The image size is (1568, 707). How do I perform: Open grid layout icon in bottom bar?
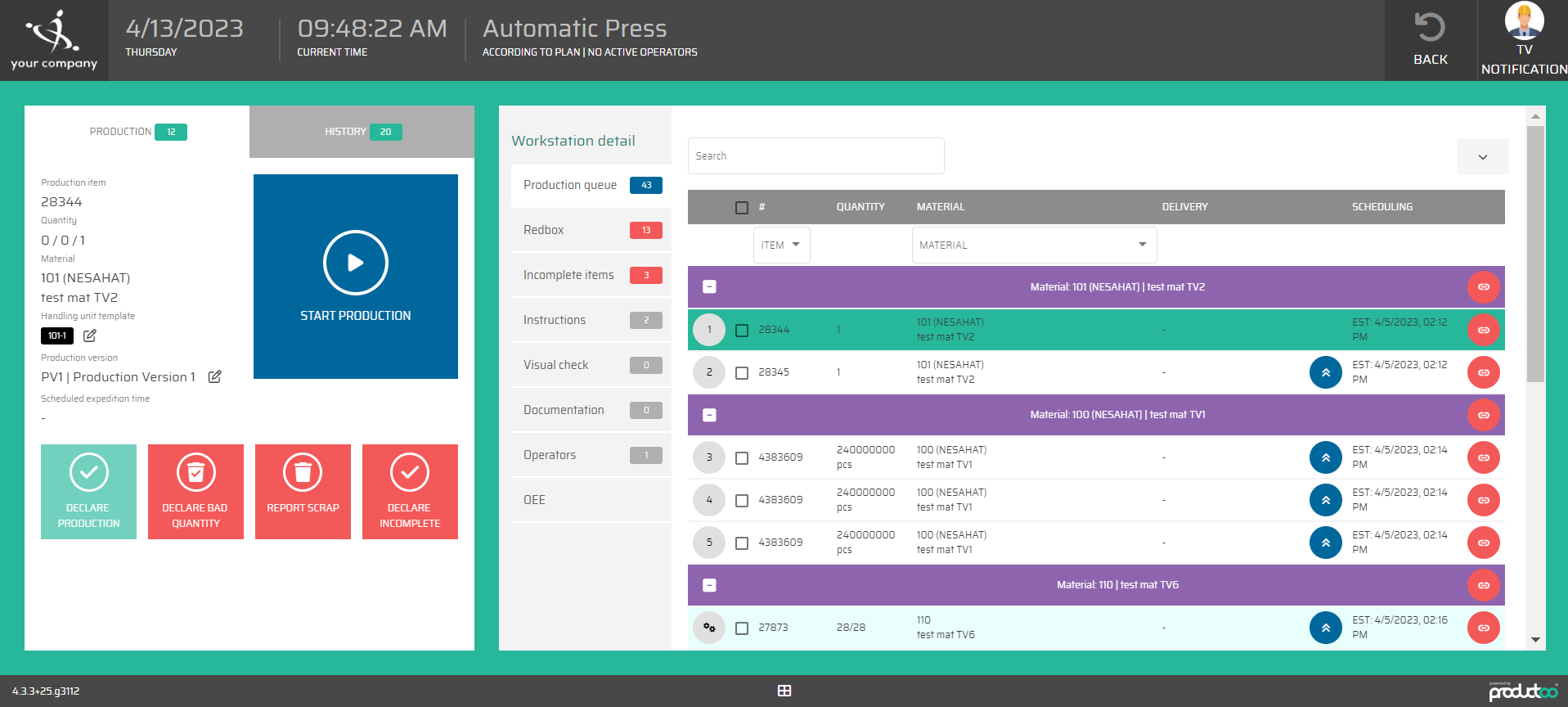click(784, 691)
